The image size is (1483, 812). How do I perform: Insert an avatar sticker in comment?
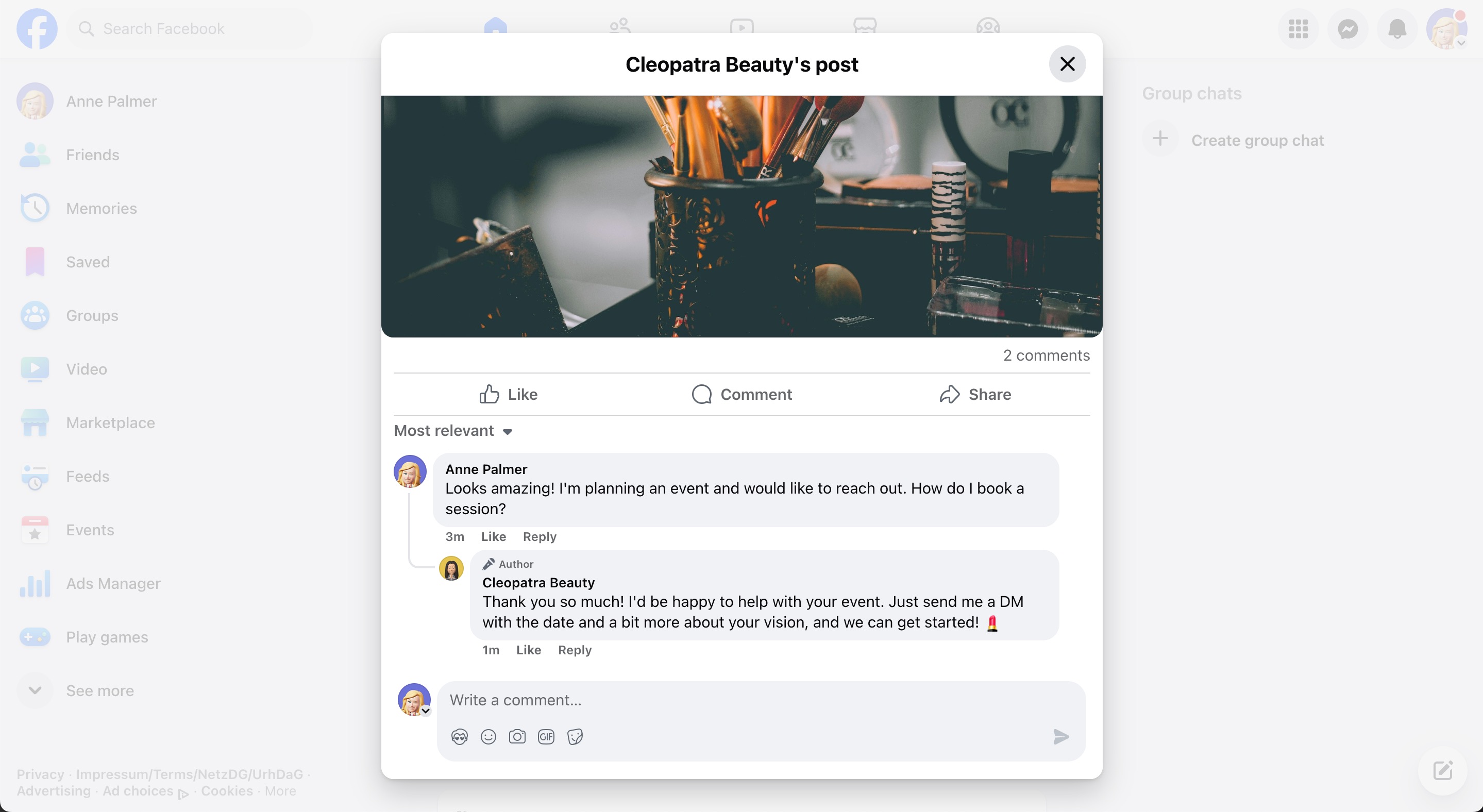pos(460,737)
